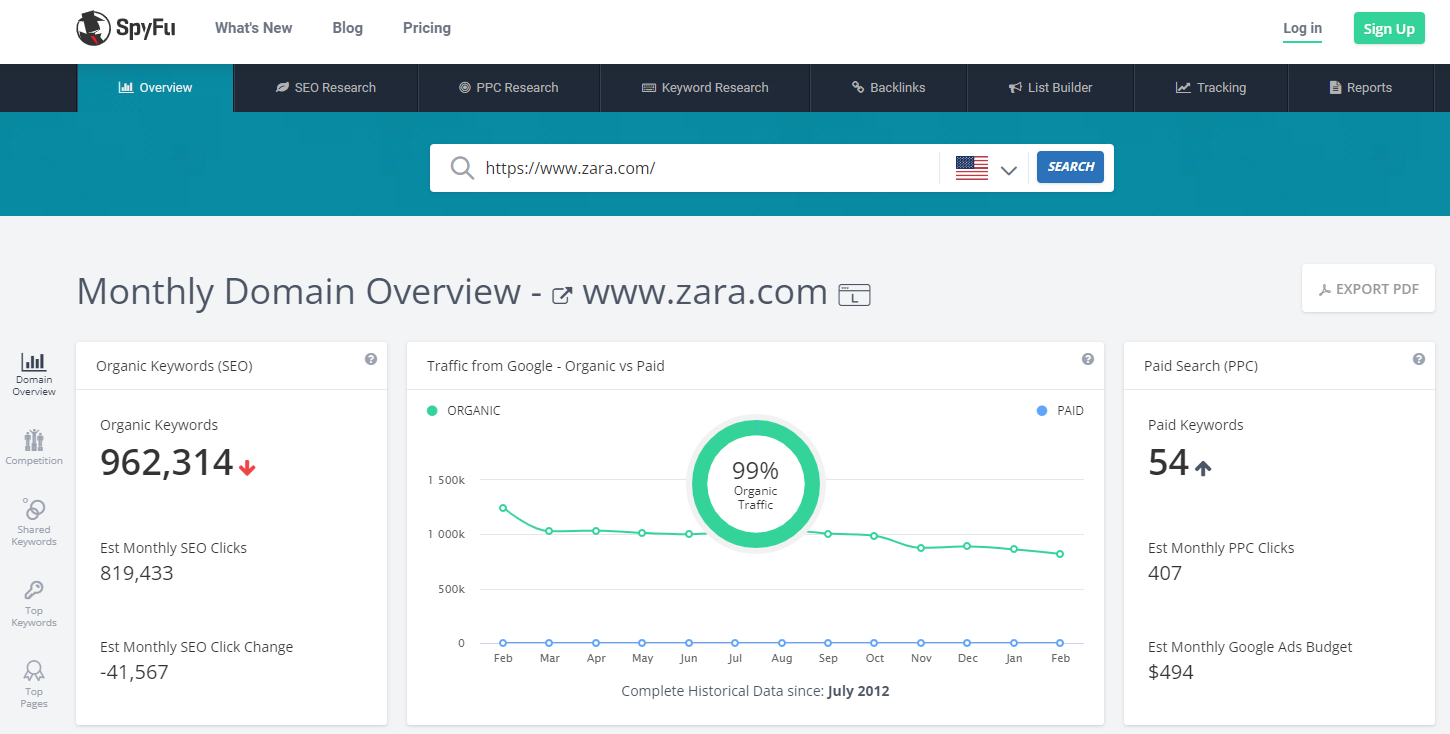Screen dimensions: 1450x734
Task: Click the Sign Up button
Action: [x=1389, y=28]
